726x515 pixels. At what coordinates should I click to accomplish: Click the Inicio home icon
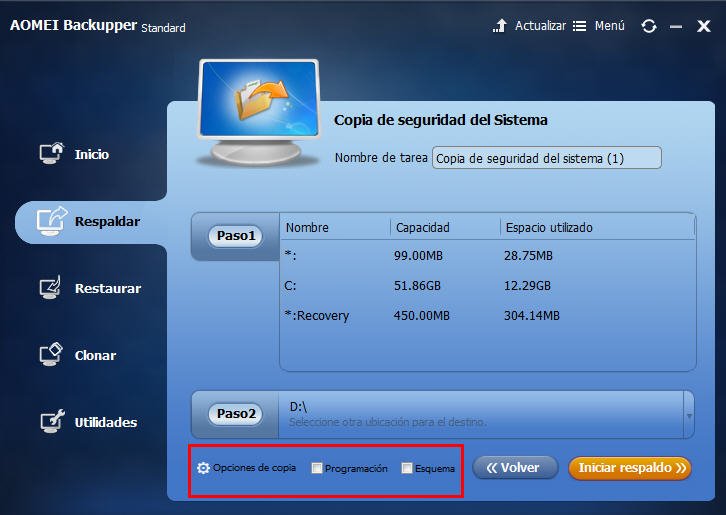tap(51, 153)
